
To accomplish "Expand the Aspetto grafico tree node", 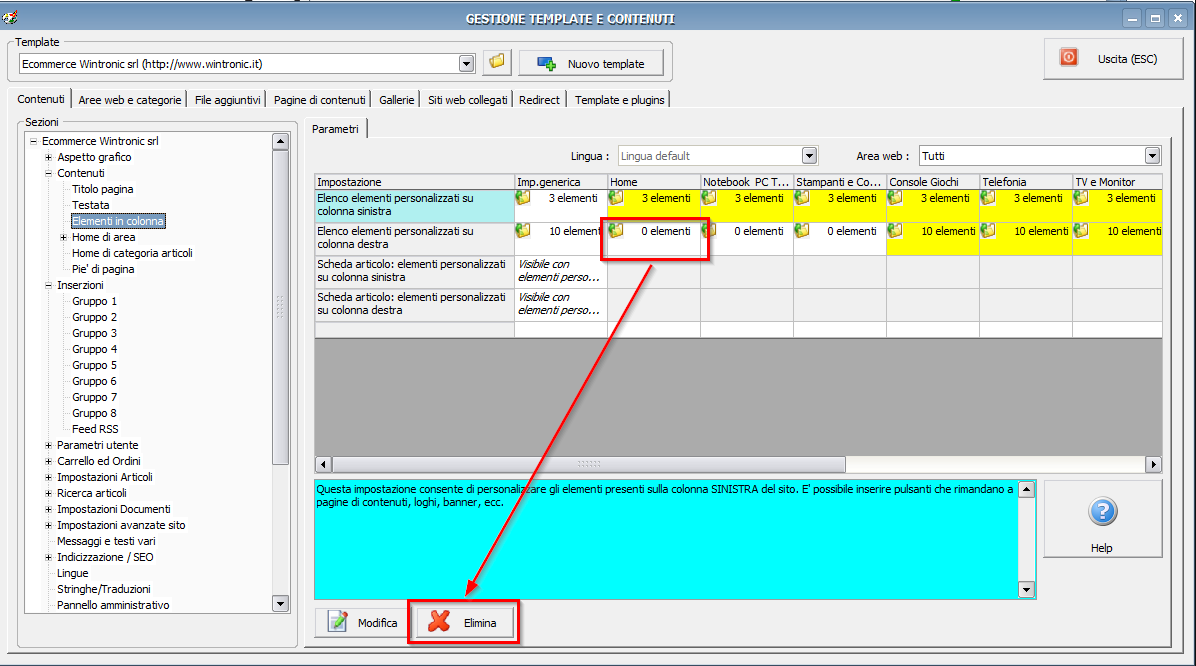I will coord(49,157).
